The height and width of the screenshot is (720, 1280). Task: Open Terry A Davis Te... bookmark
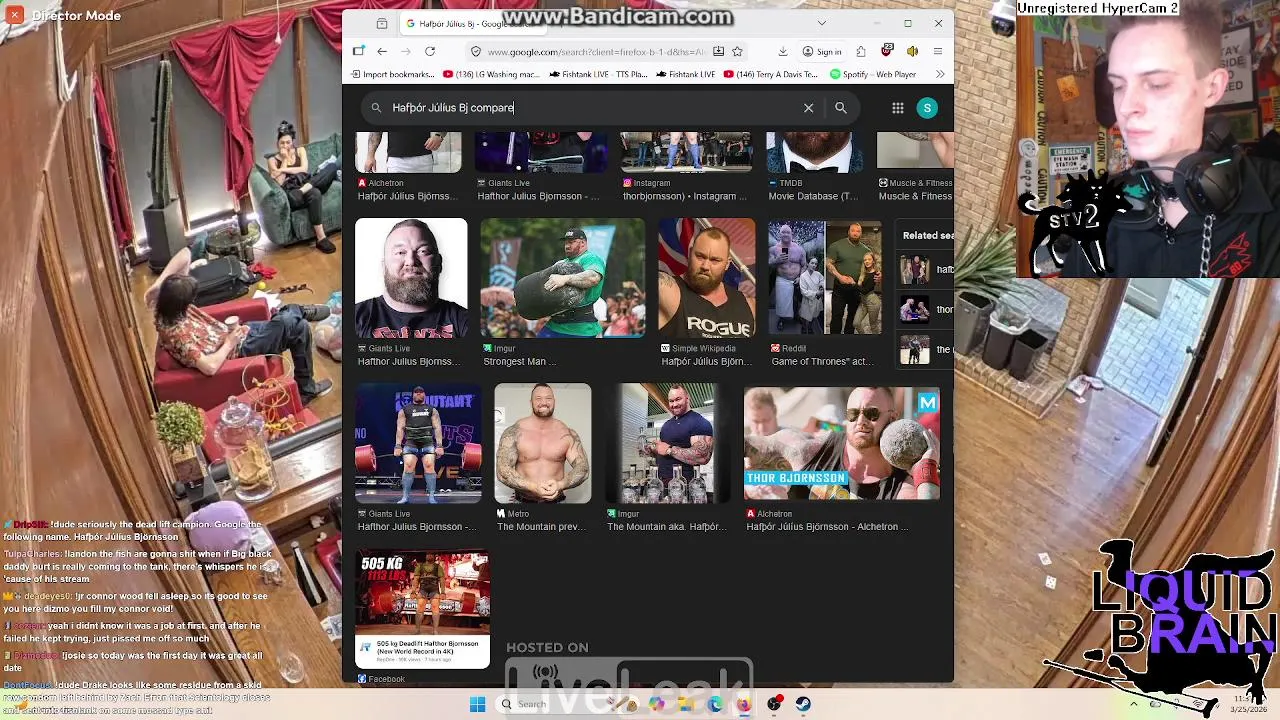tap(771, 74)
